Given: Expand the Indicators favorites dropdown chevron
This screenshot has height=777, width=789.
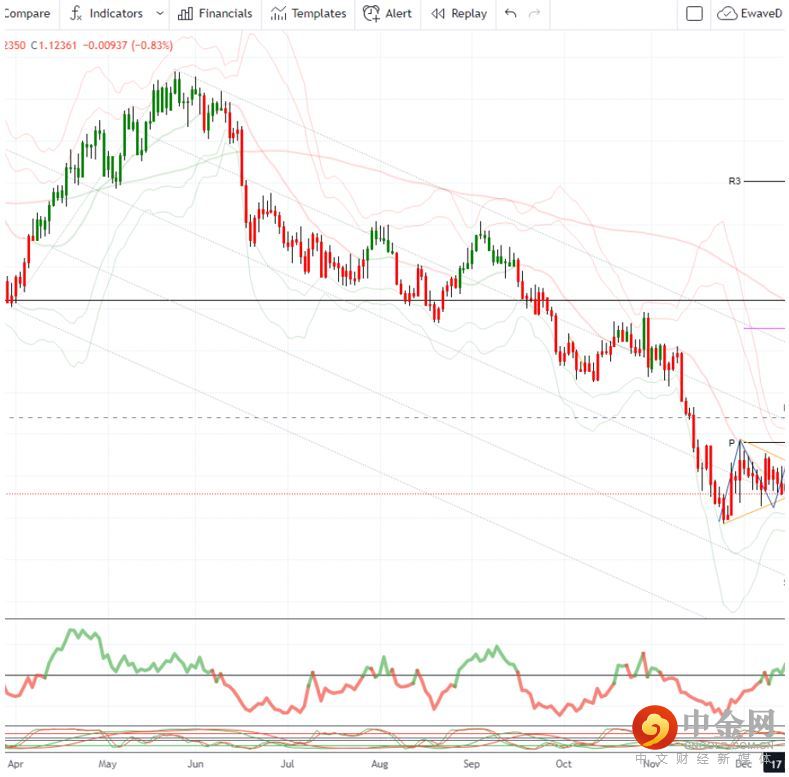Looking at the screenshot, I should point(160,14).
